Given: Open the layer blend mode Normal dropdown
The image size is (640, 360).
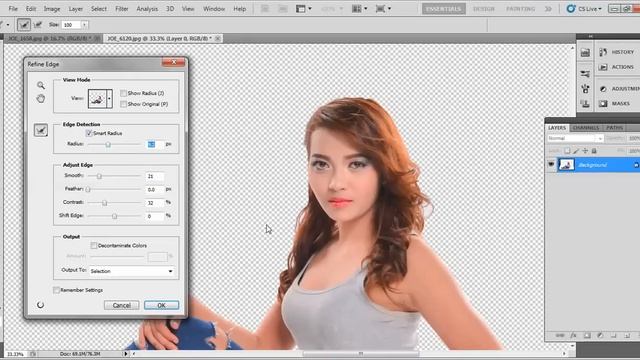Looking at the screenshot, I should [575, 138].
